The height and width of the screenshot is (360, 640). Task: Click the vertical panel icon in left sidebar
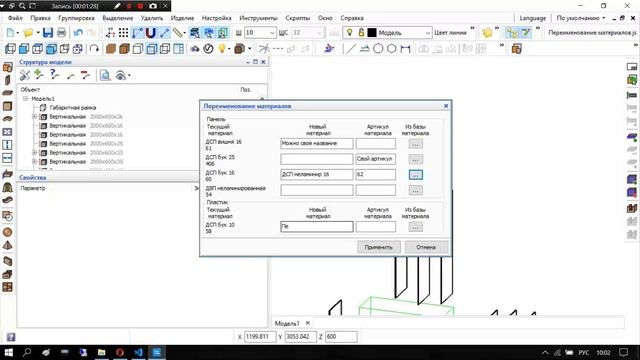7,80
